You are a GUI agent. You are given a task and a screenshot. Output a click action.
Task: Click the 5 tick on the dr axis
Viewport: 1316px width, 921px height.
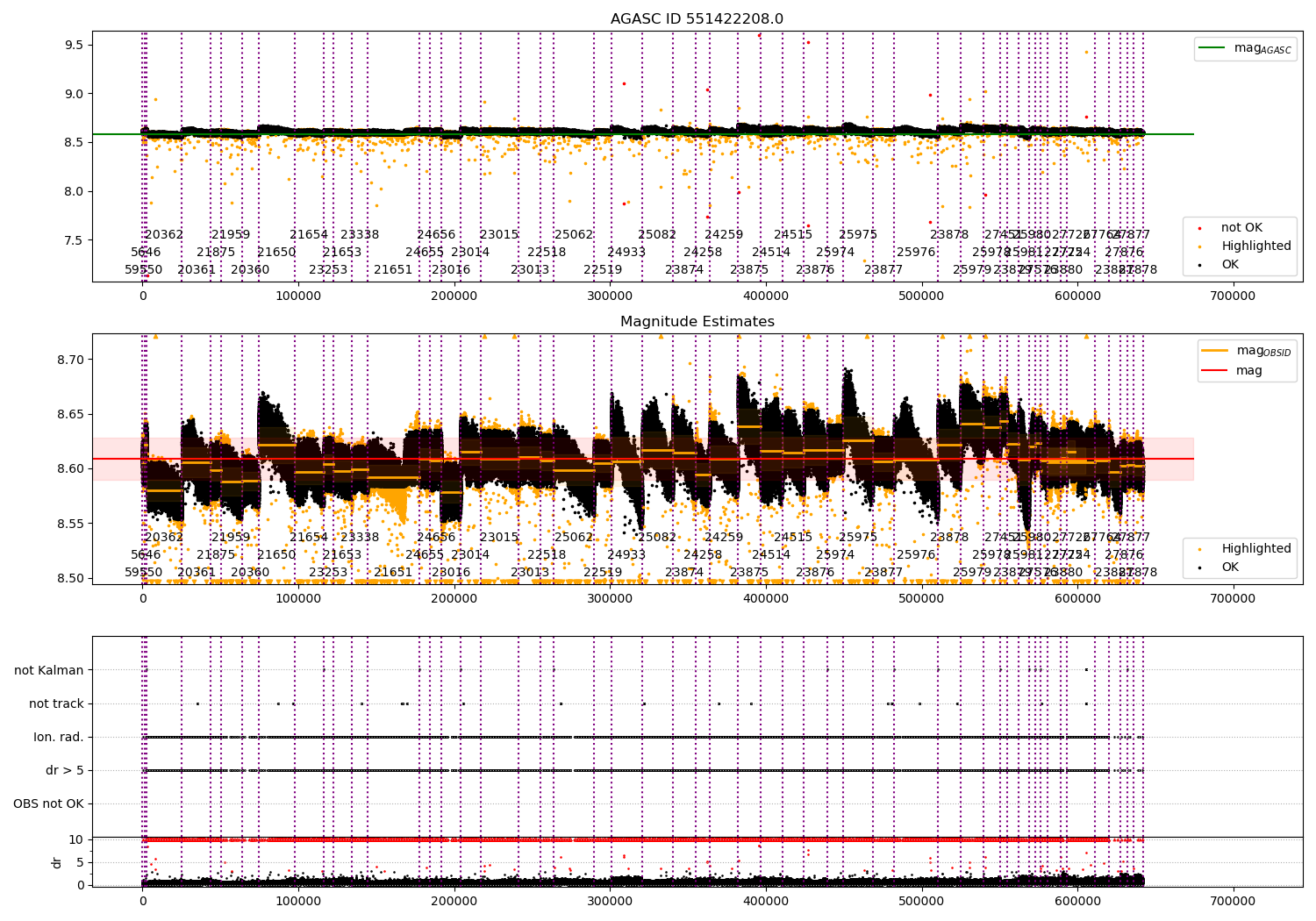coord(80,862)
